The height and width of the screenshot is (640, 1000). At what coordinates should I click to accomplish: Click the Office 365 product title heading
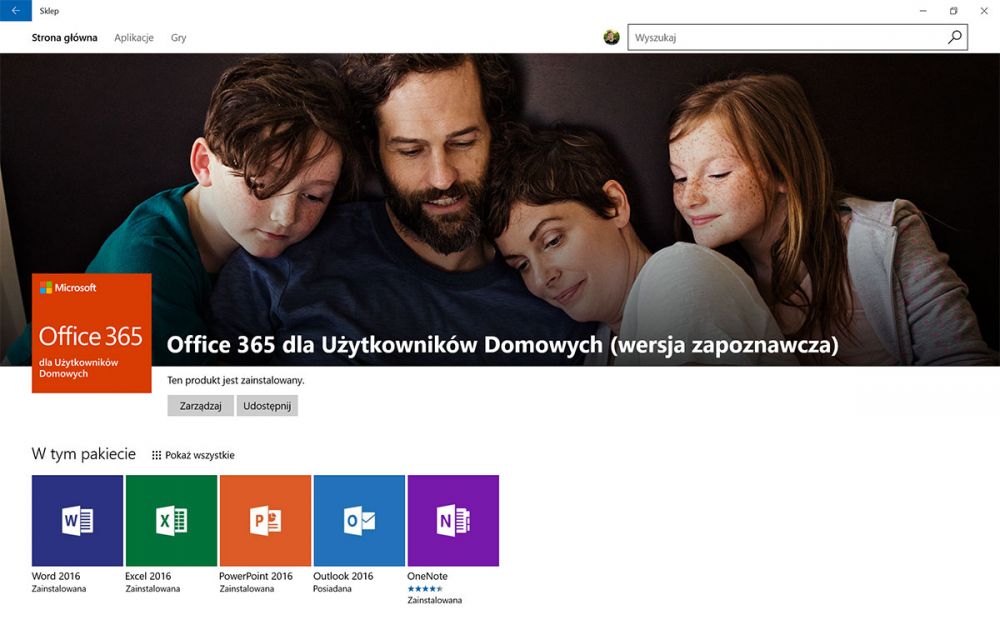[503, 345]
